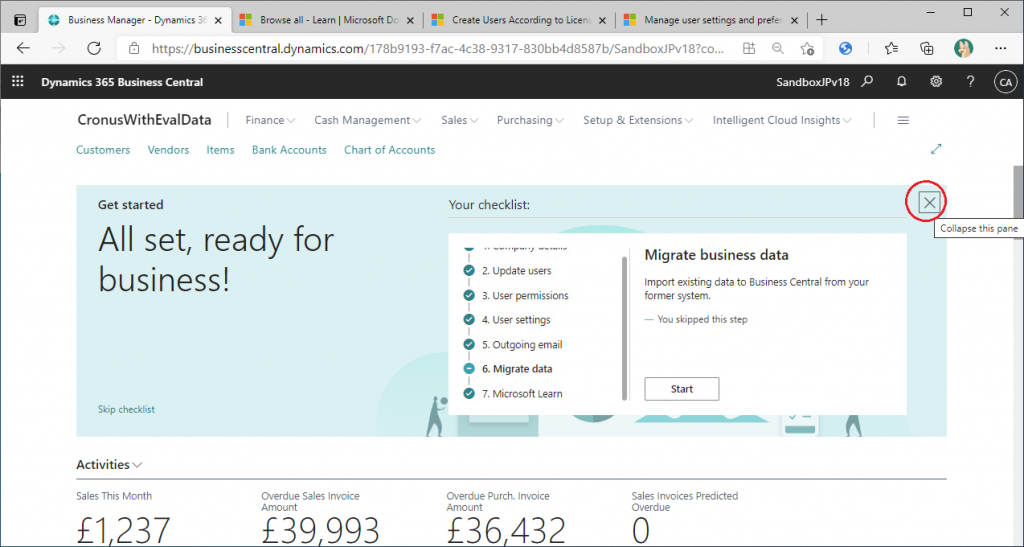Click the CronusWithEvalData company name
The width and height of the screenshot is (1024, 547).
[144, 120]
